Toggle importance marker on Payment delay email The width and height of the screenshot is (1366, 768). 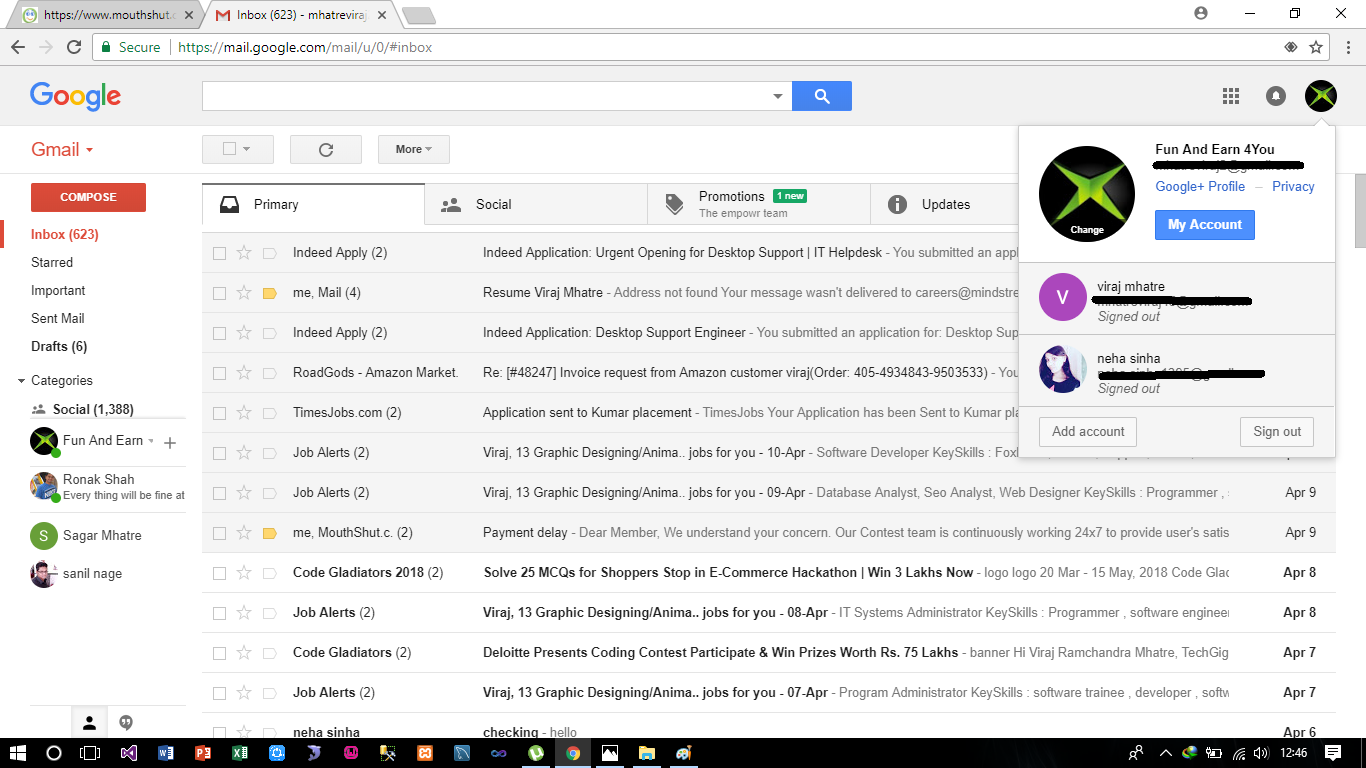(269, 533)
